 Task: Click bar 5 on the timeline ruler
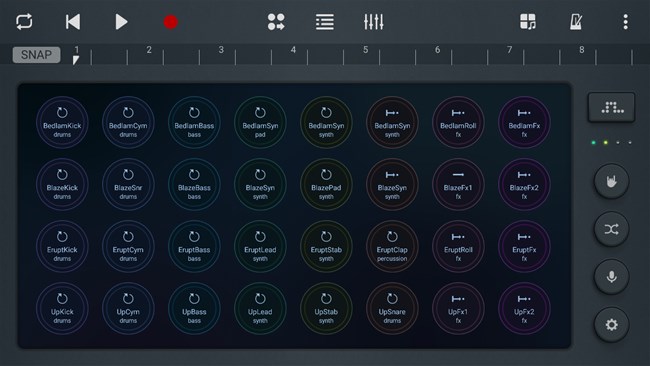(x=365, y=50)
